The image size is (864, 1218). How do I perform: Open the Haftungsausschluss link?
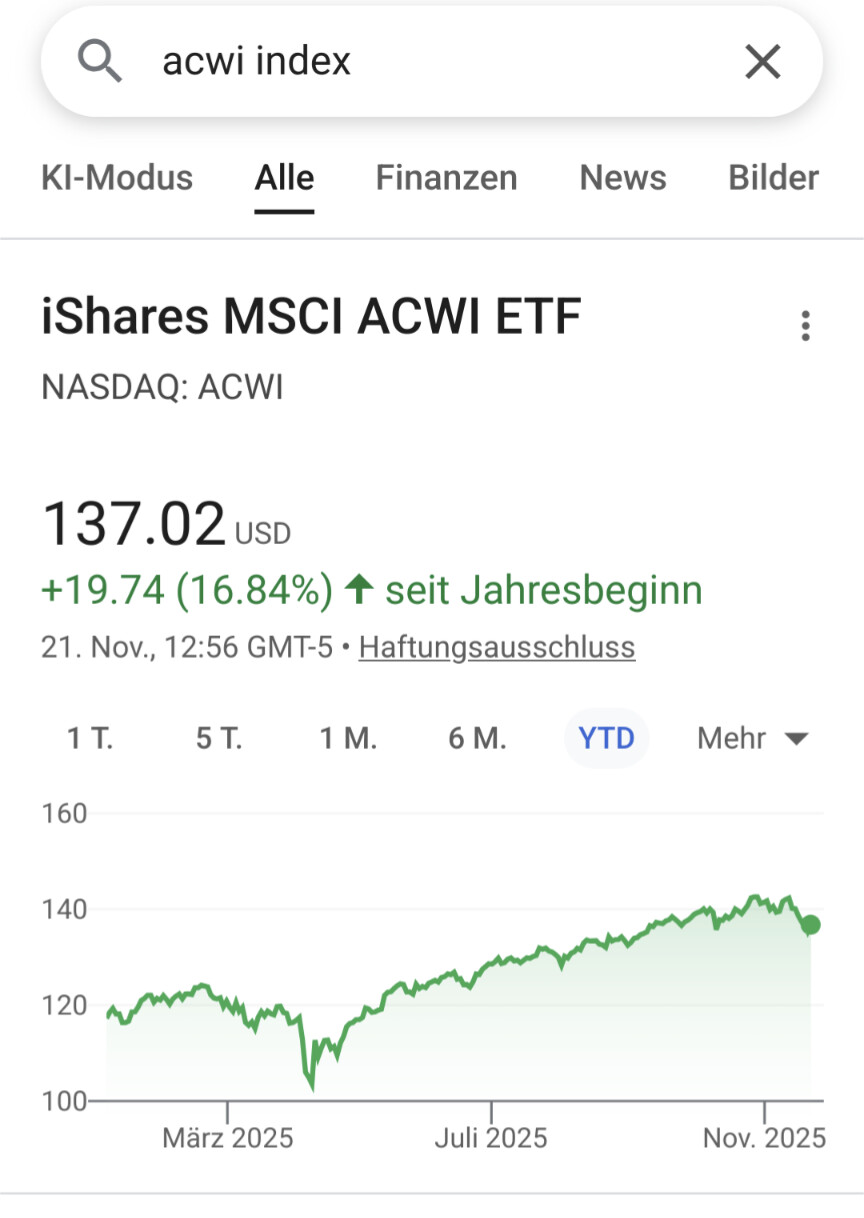point(497,647)
